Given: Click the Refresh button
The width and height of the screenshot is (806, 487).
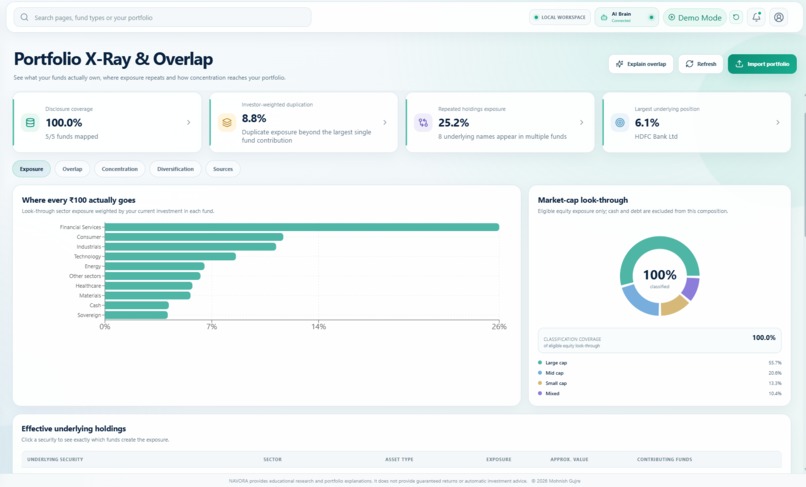Looking at the screenshot, I should pyautogui.click(x=701, y=64).
